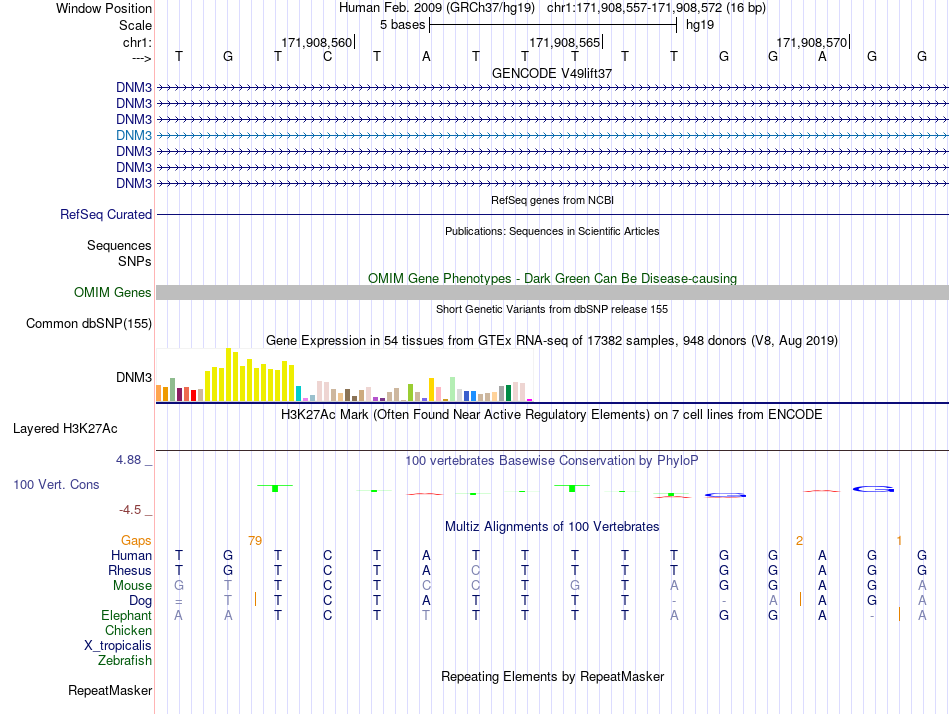This screenshot has height=714, width=950.
Task: Click the tallest yellow bar in GTEx chart
Action: point(228,375)
